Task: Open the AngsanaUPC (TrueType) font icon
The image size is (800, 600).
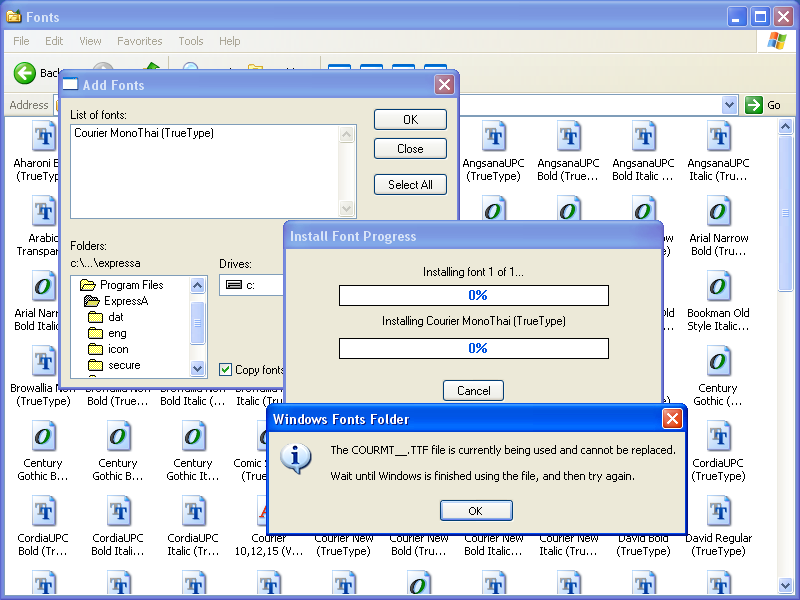Action: coord(493,136)
